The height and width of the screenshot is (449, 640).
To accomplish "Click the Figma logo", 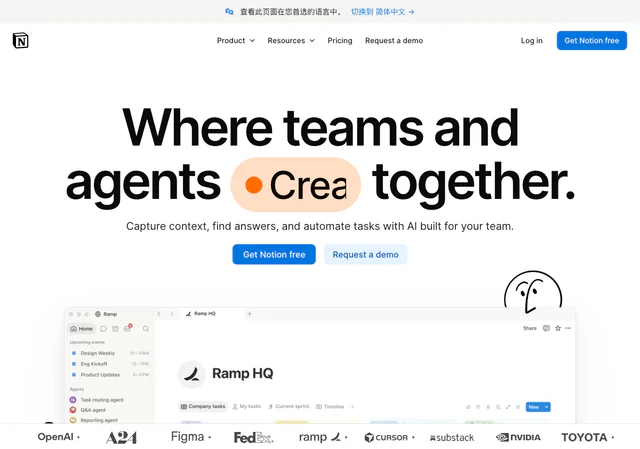I will [187, 437].
